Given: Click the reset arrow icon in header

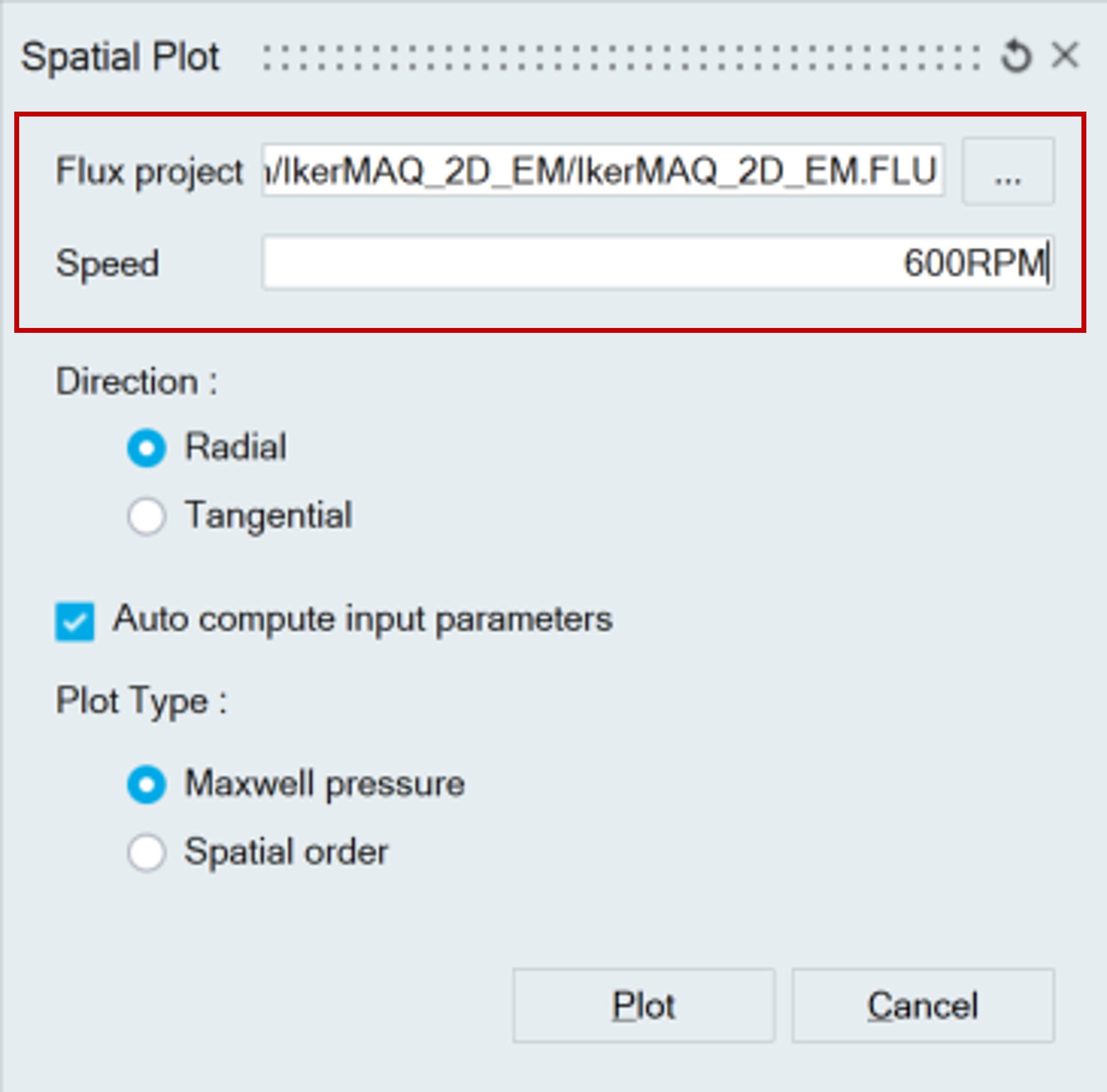Looking at the screenshot, I should tap(1016, 56).
